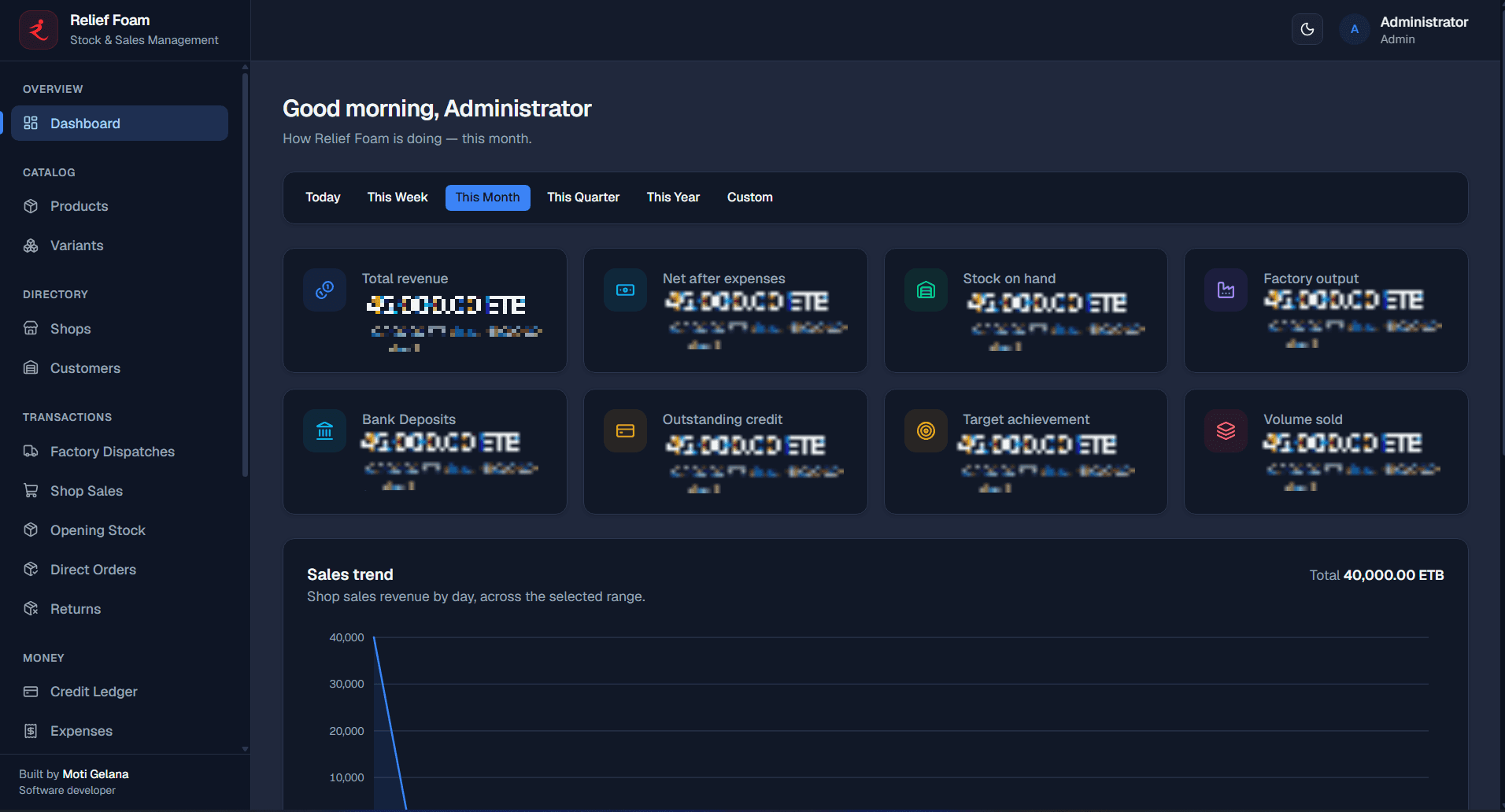Click the Products box icon
Viewport: 1505px width, 812px height.
[x=31, y=206]
